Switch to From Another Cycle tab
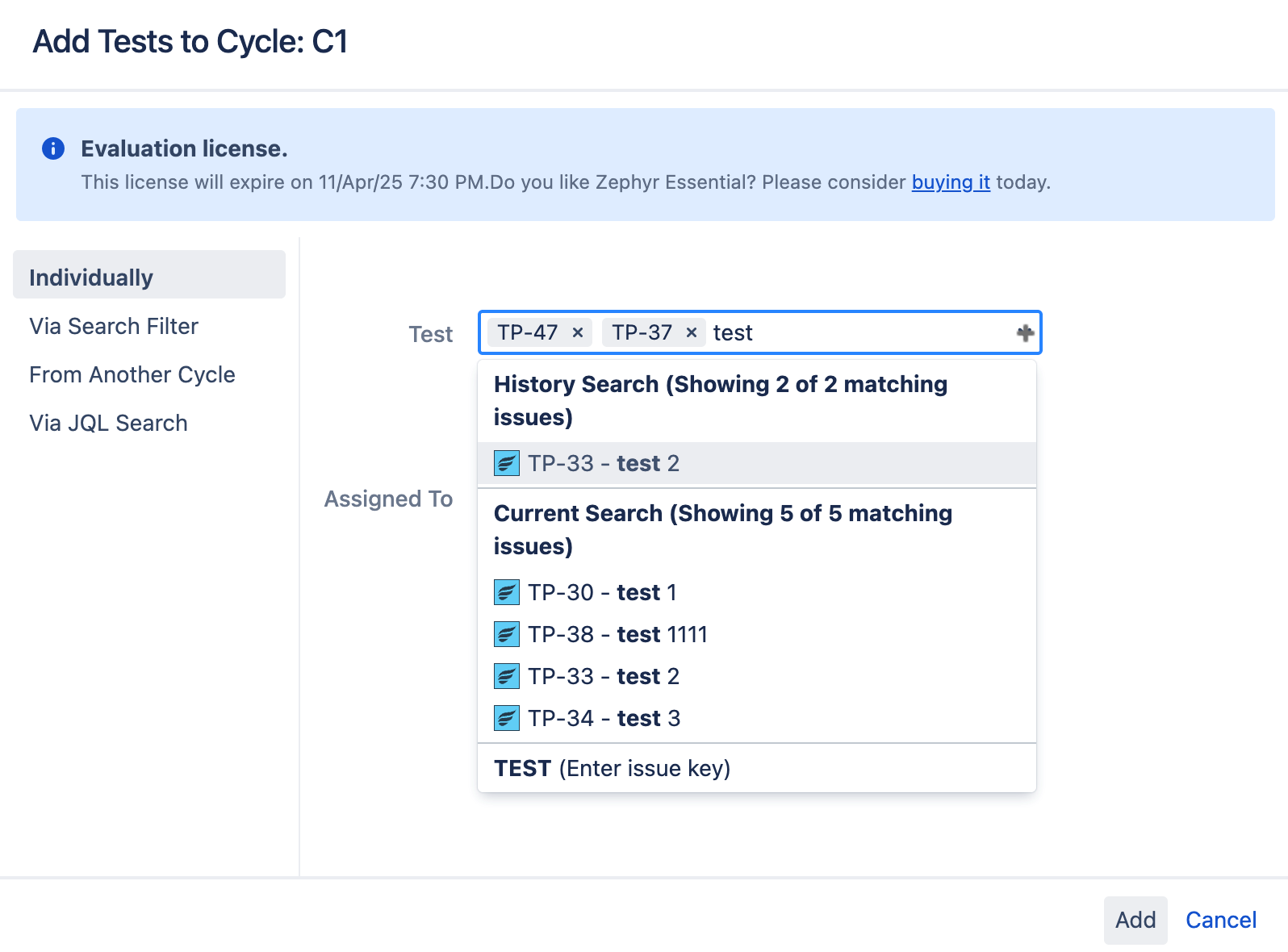The image size is (1288, 952). (132, 374)
